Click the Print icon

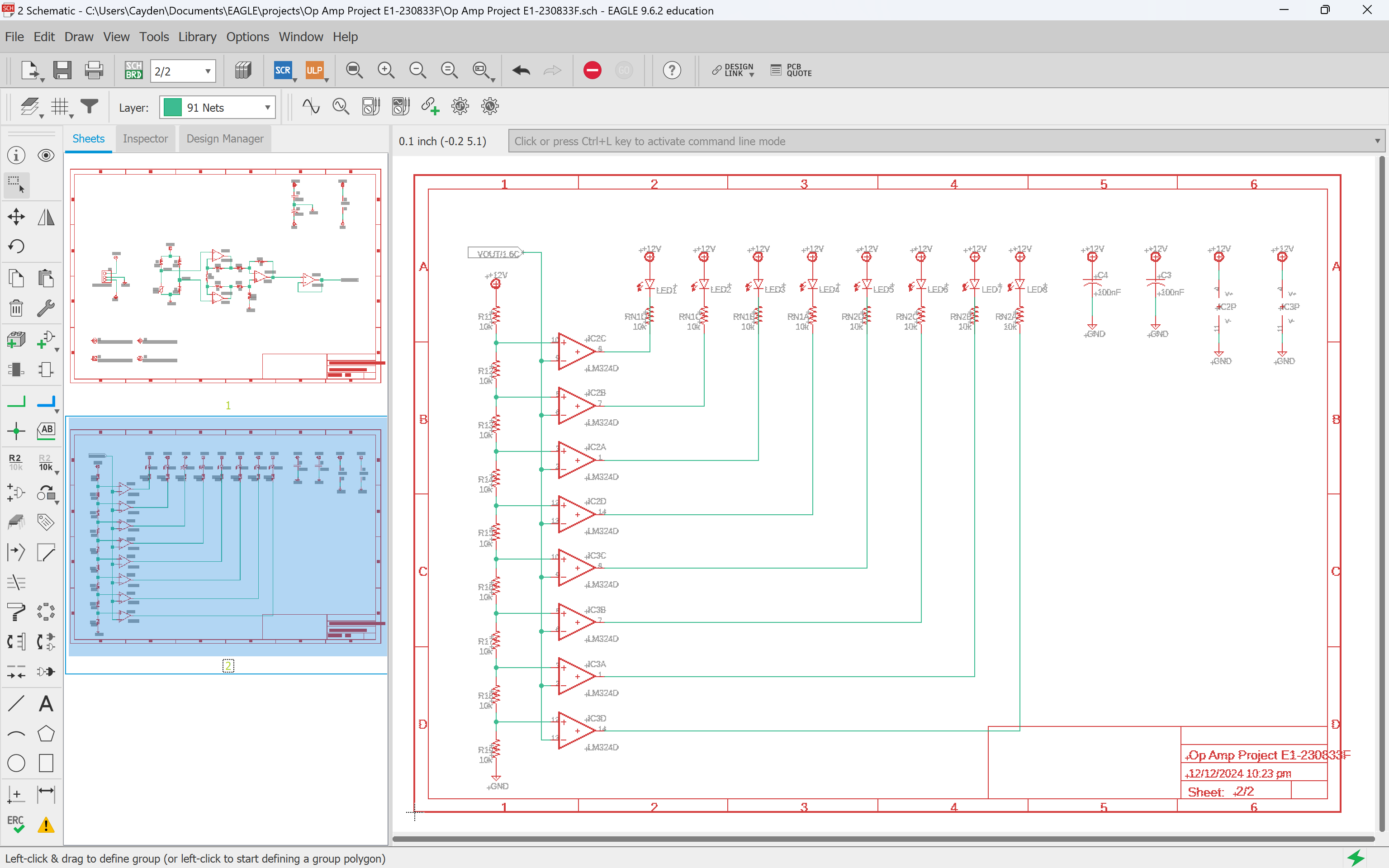tap(94, 71)
